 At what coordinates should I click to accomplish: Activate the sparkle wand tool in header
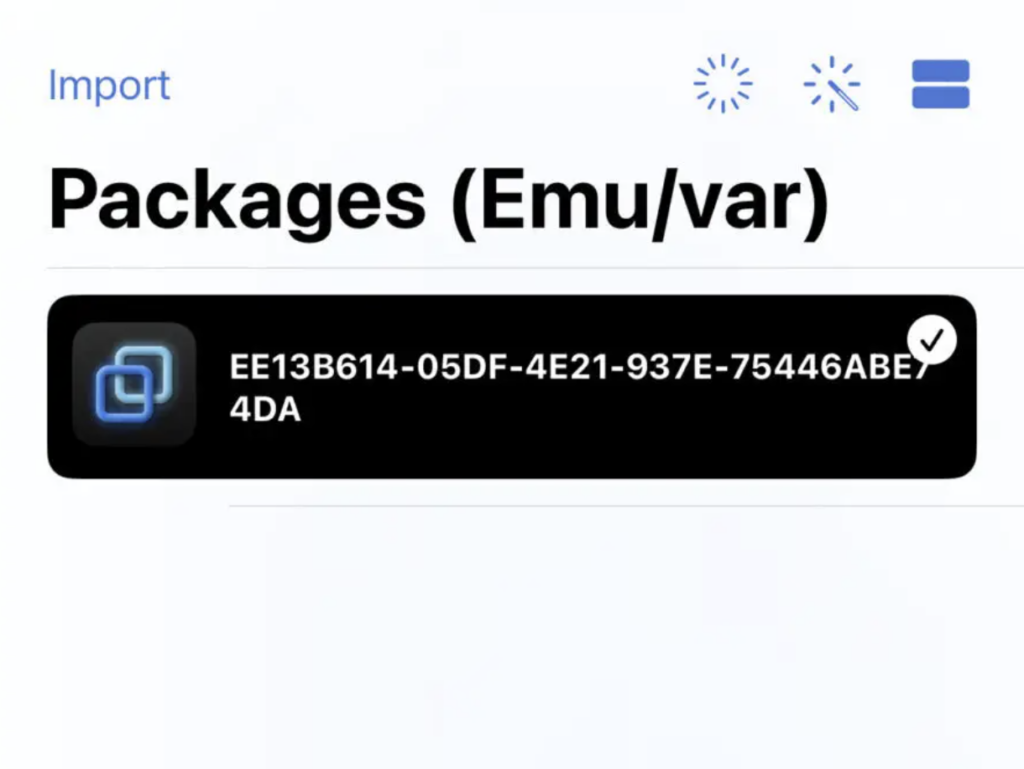[x=831, y=84]
